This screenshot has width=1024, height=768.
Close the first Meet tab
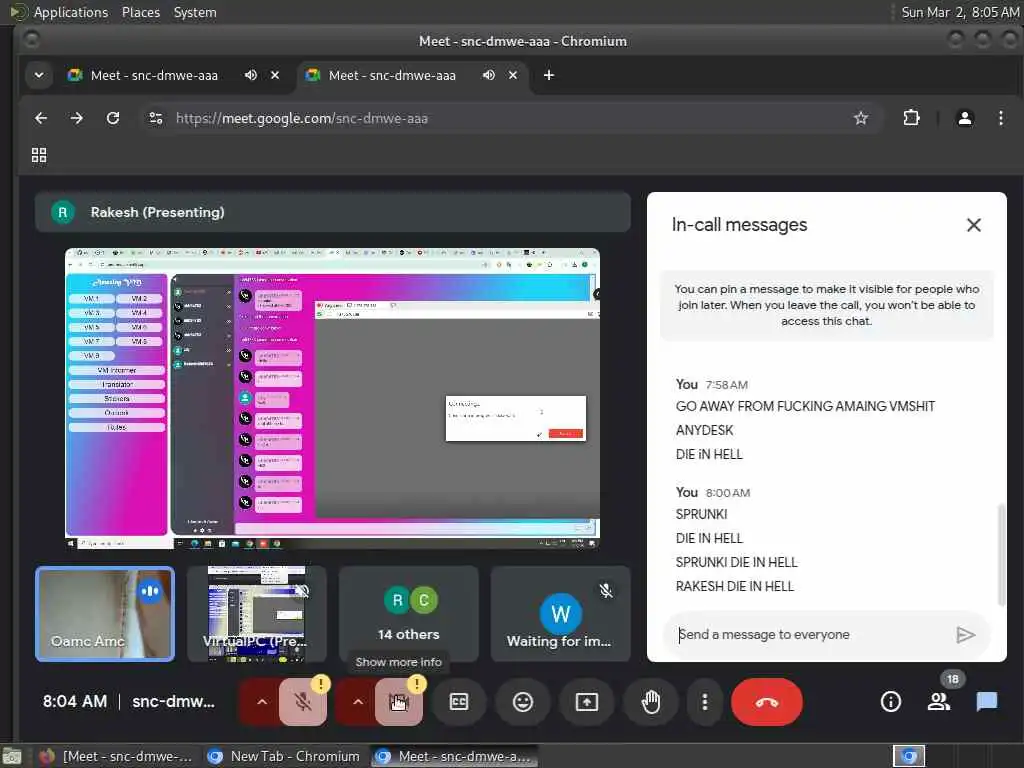[x=275, y=75]
